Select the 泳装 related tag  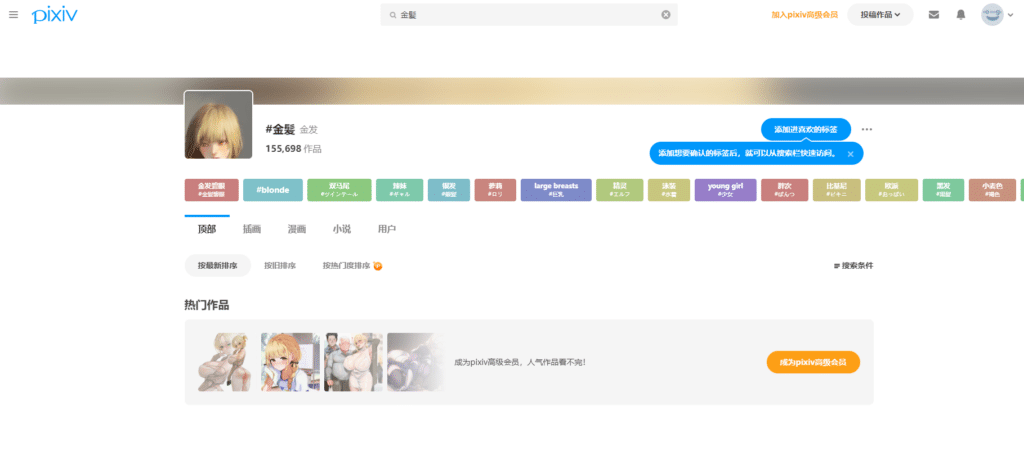[669, 190]
